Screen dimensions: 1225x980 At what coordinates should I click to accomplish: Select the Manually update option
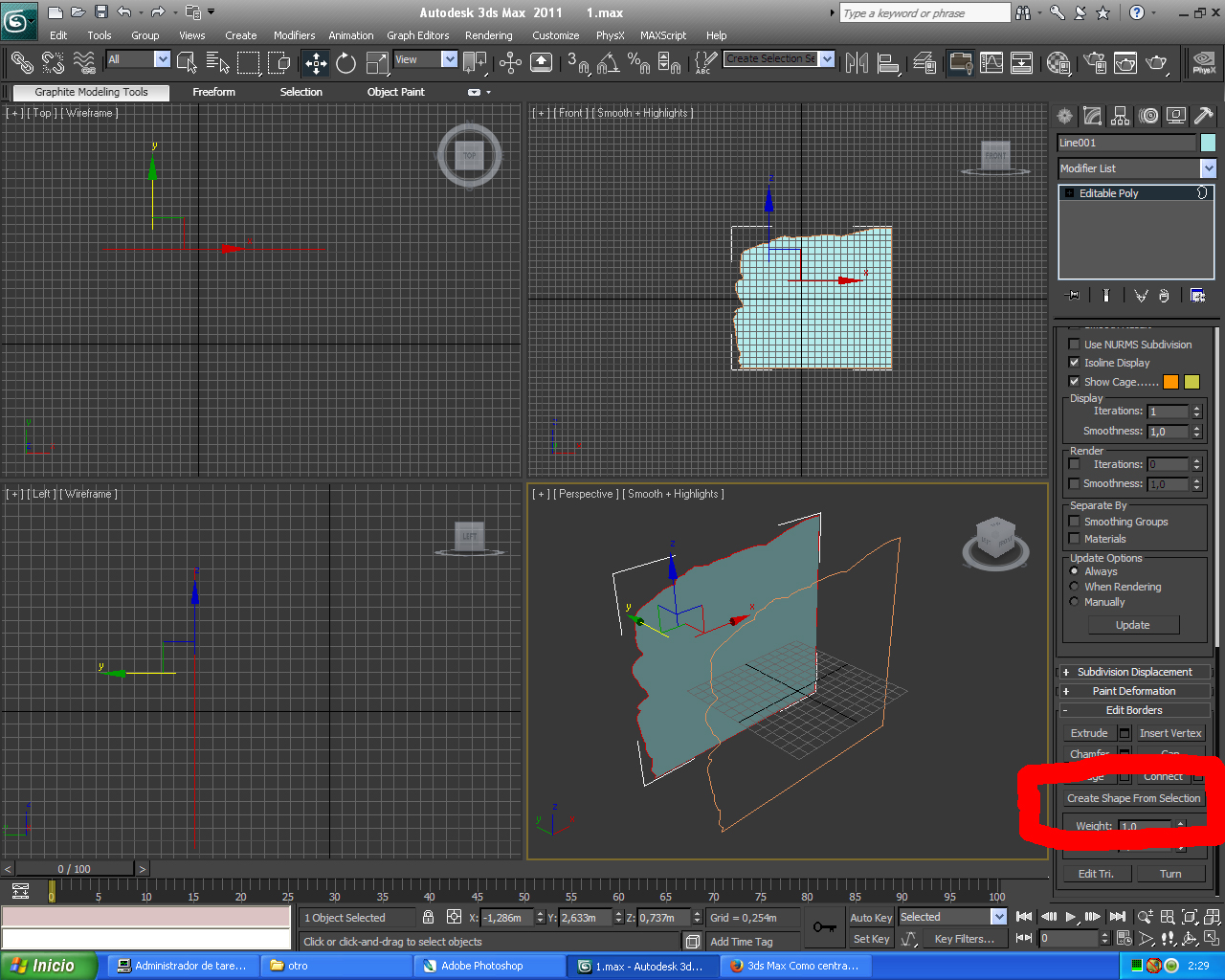pos(1074,602)
